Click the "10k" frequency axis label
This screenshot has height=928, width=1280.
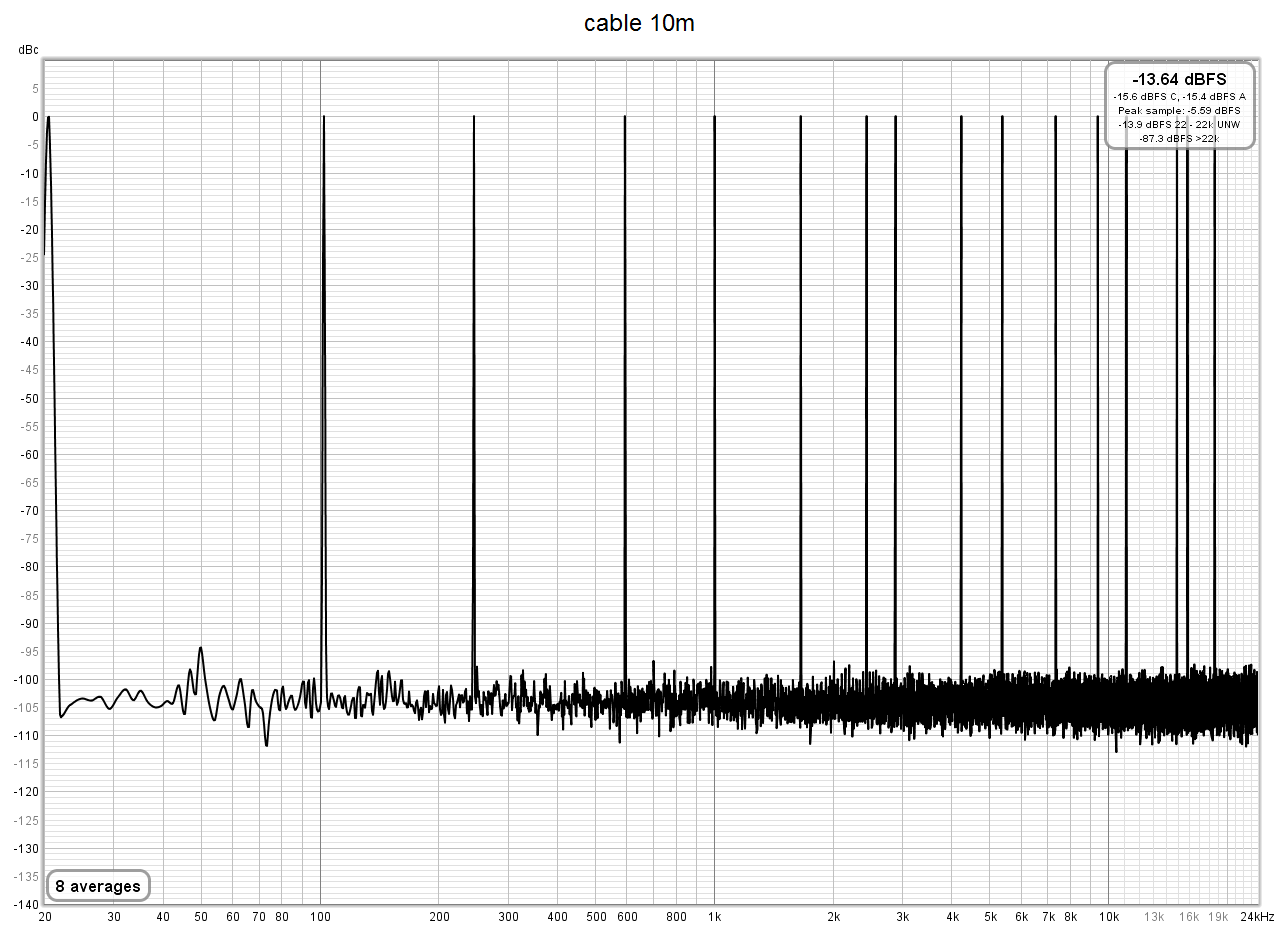point(1109,916)
